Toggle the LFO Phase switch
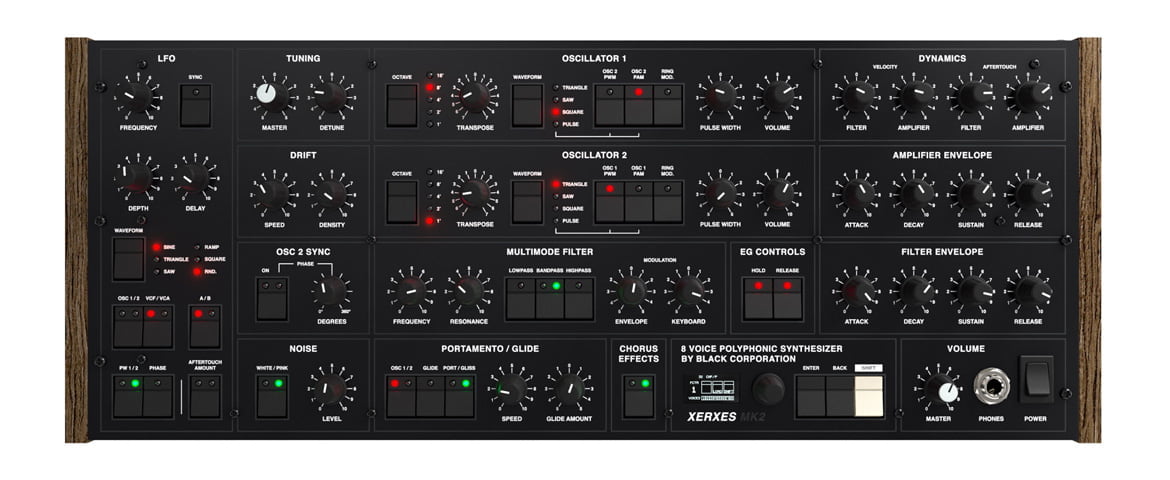The image size is (1170, 480). 158,396
